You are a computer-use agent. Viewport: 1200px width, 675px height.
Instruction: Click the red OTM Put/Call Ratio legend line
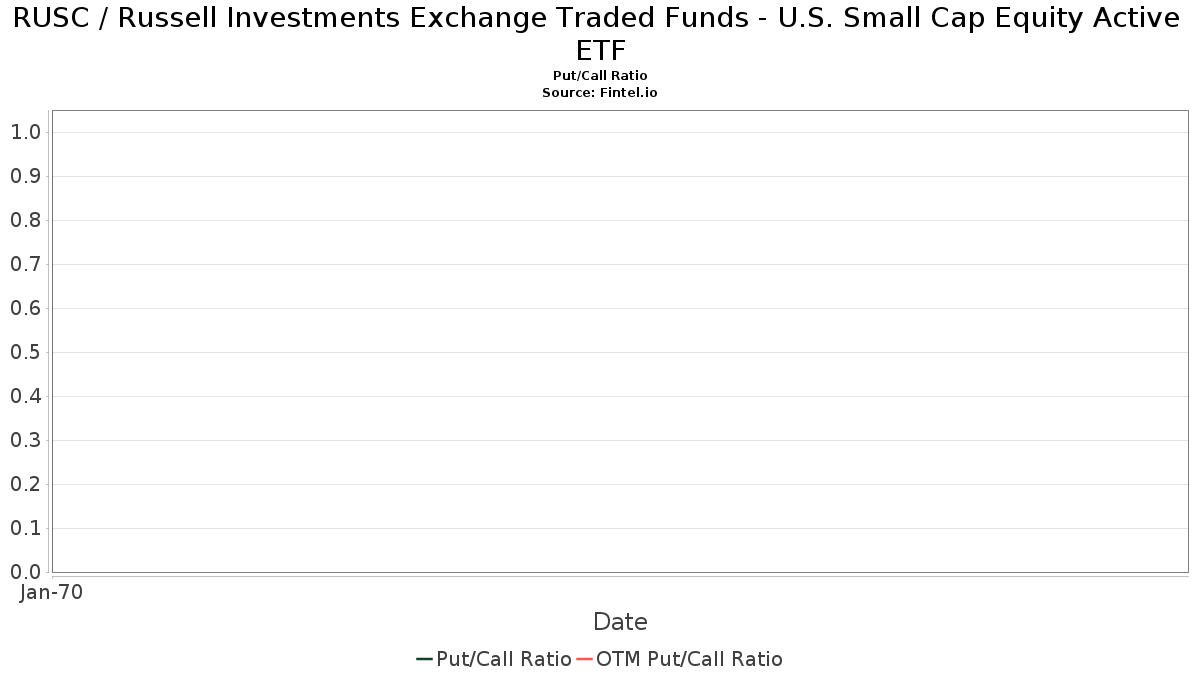pos(584,659)
